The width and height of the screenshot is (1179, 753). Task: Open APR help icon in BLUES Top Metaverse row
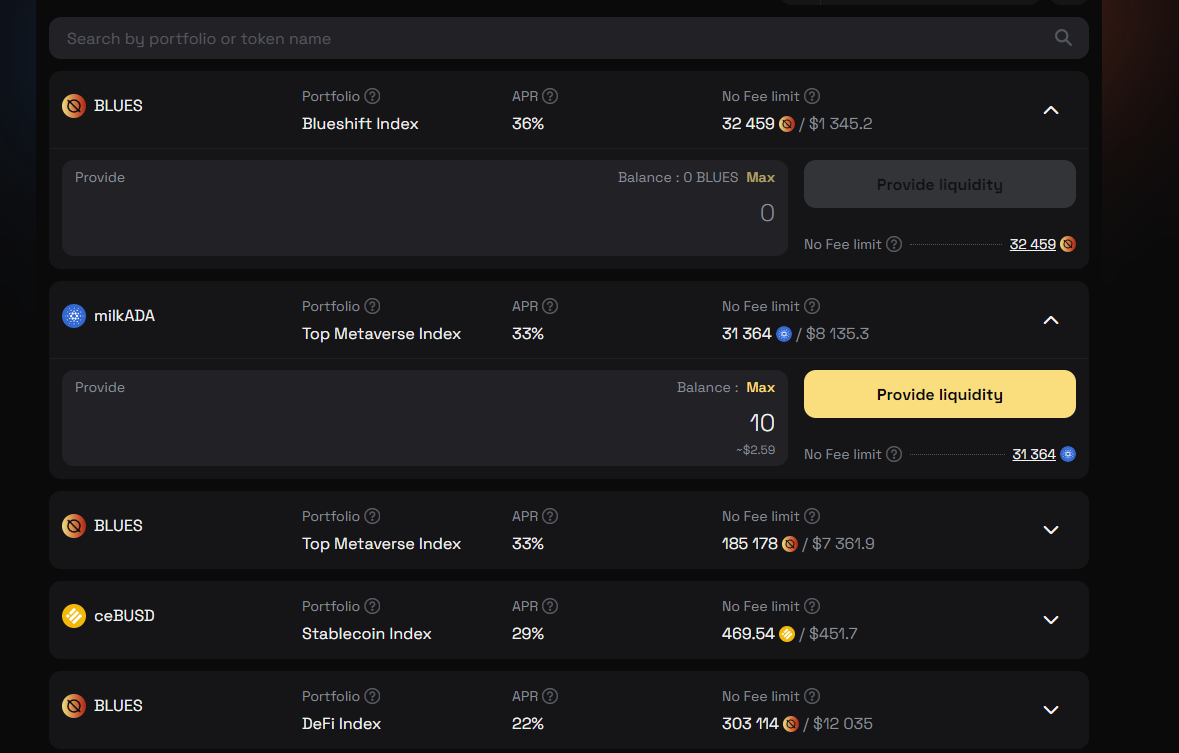[x=550, y=516]
